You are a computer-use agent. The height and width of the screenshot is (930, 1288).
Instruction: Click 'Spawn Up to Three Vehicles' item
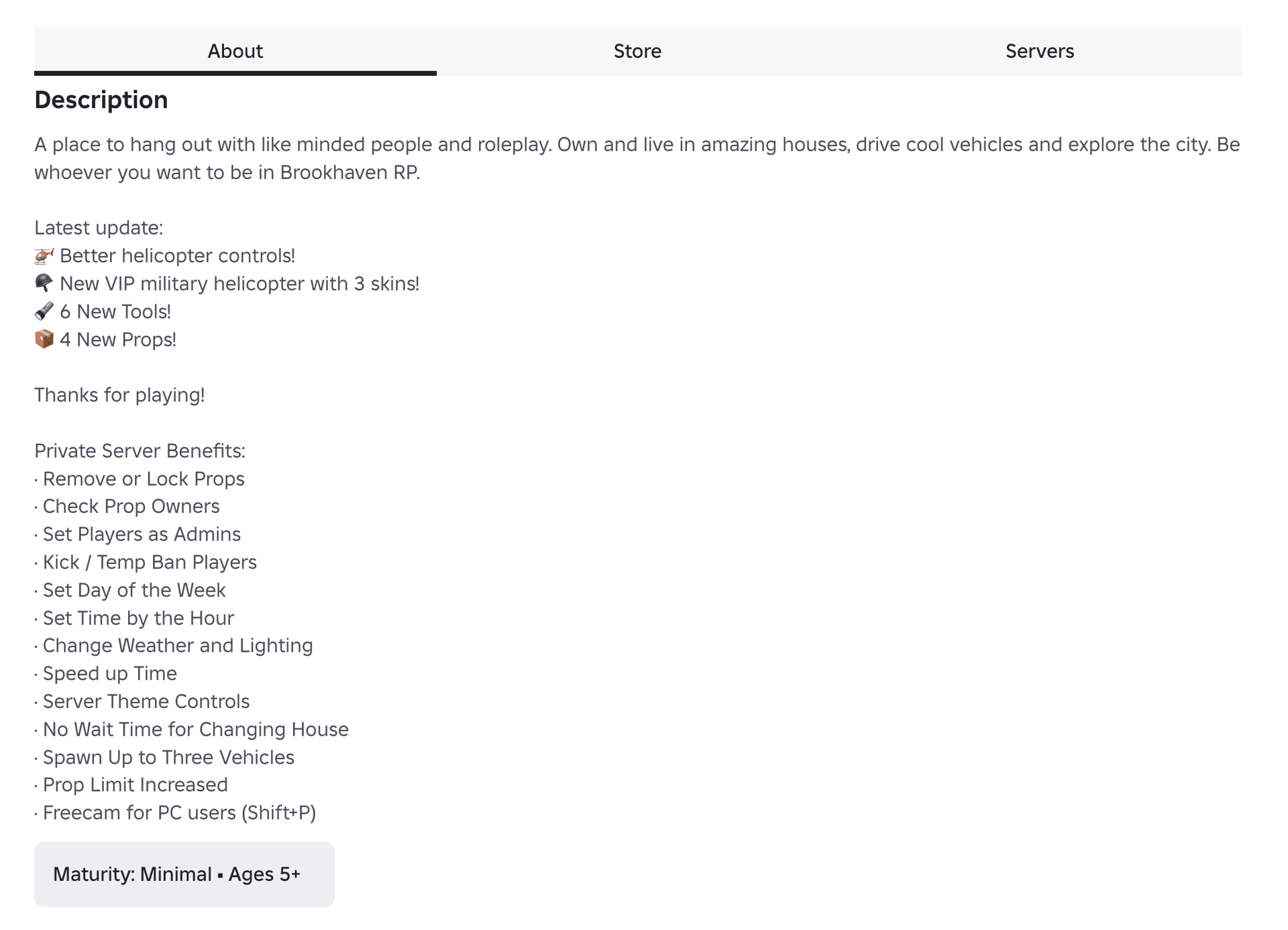click(x=168, y=757)
